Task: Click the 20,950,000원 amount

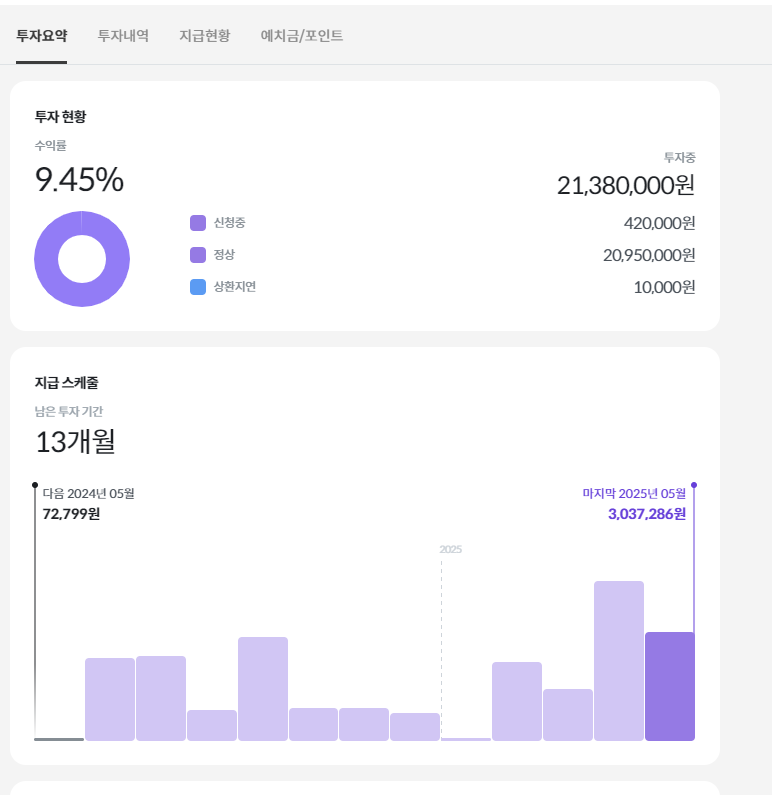Action: click(x=649, y=255)
